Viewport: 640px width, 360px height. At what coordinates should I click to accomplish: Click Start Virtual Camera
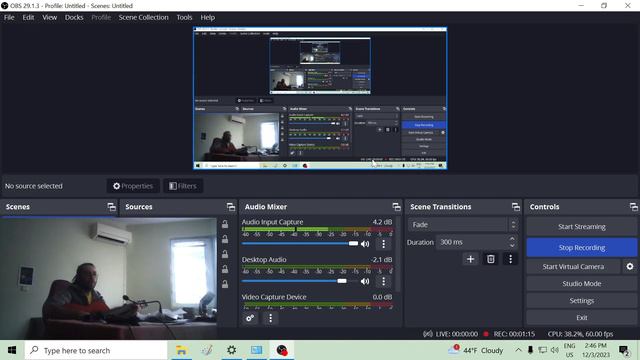pos(573,266)
